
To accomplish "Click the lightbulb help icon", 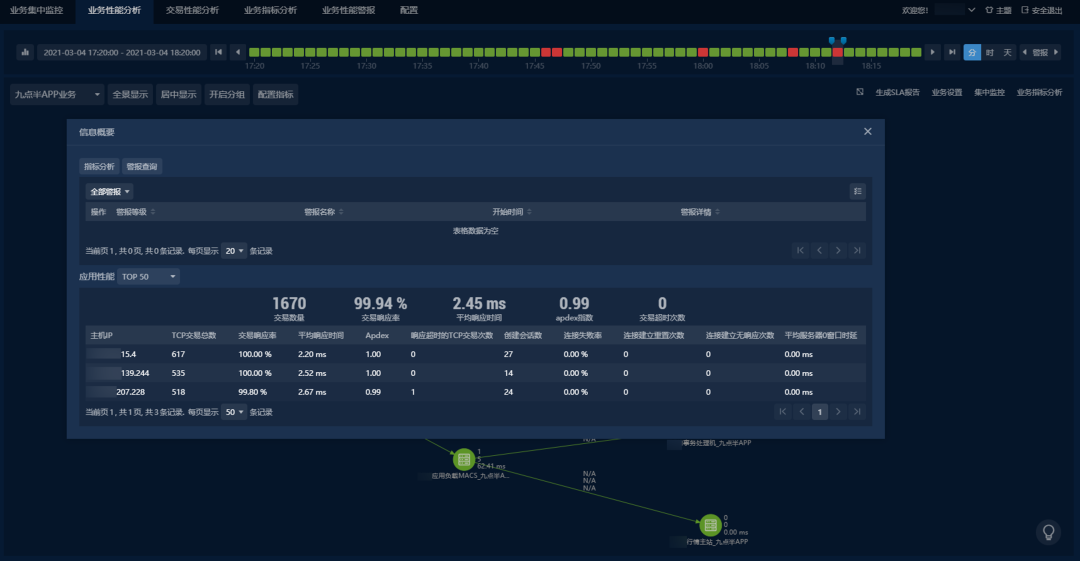I will coord(1048,531).
